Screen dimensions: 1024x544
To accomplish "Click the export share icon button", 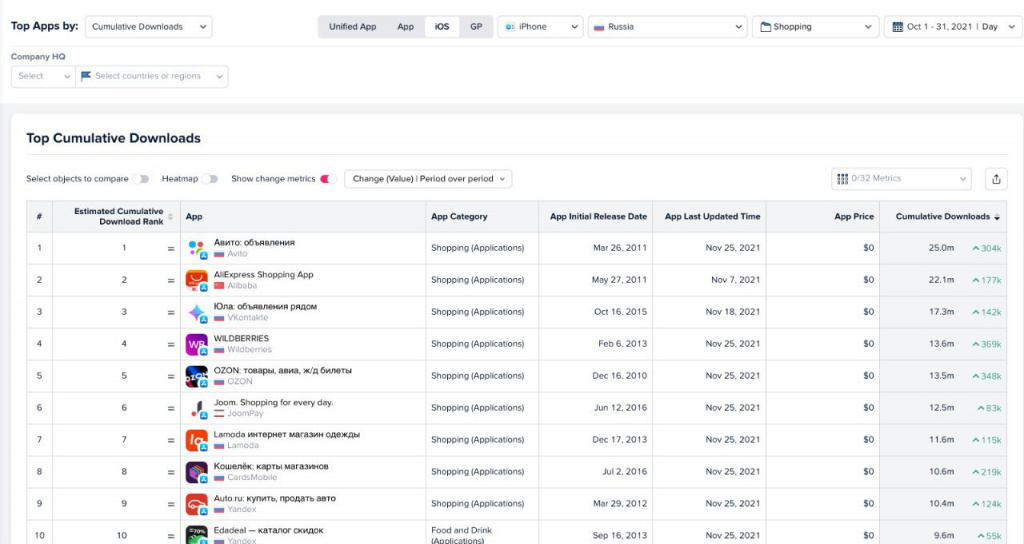I will (996, 179).
